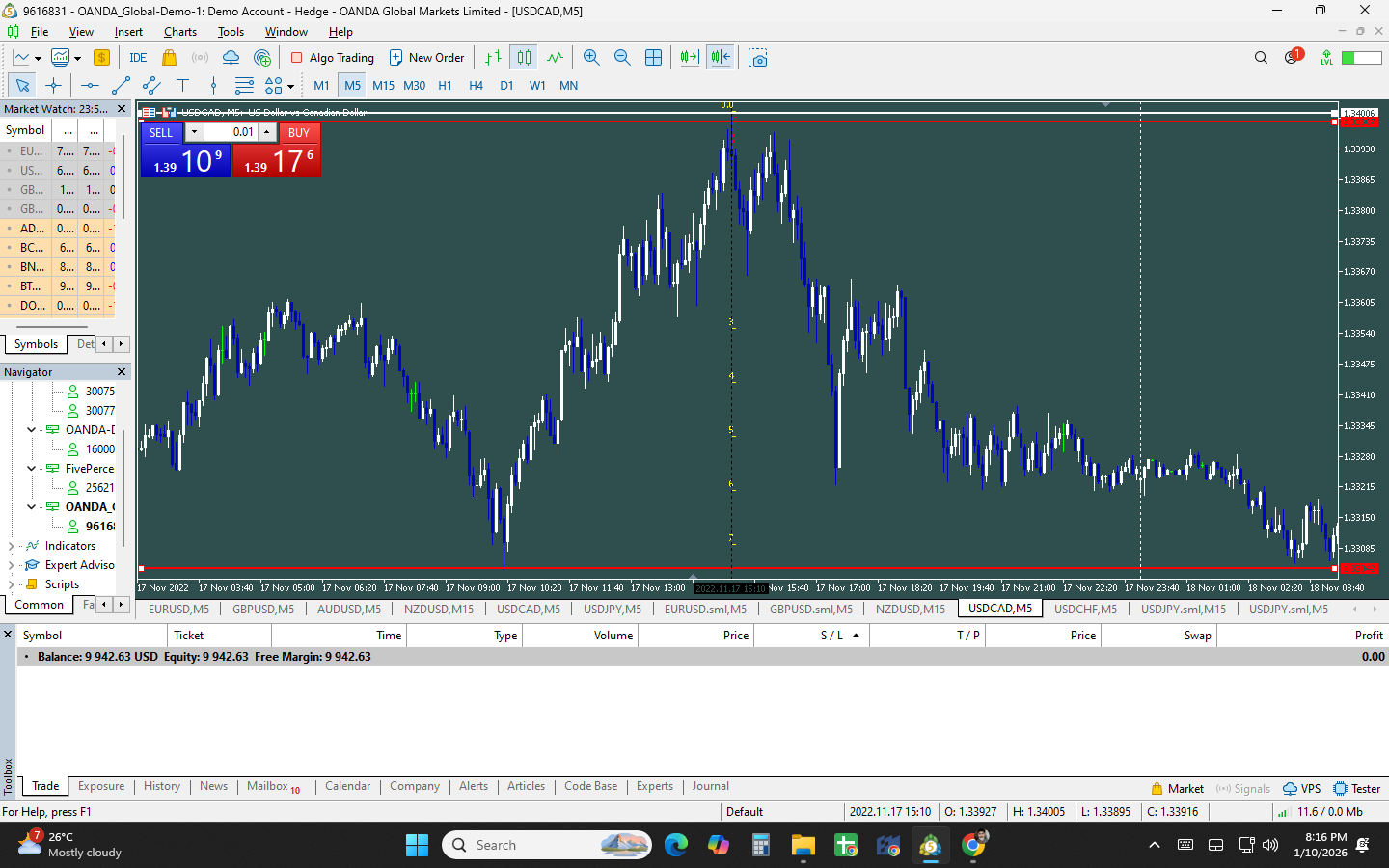Open the volume dropdown beside SELL
Screen dimensions: 1389x868
[x=194, y=132]
